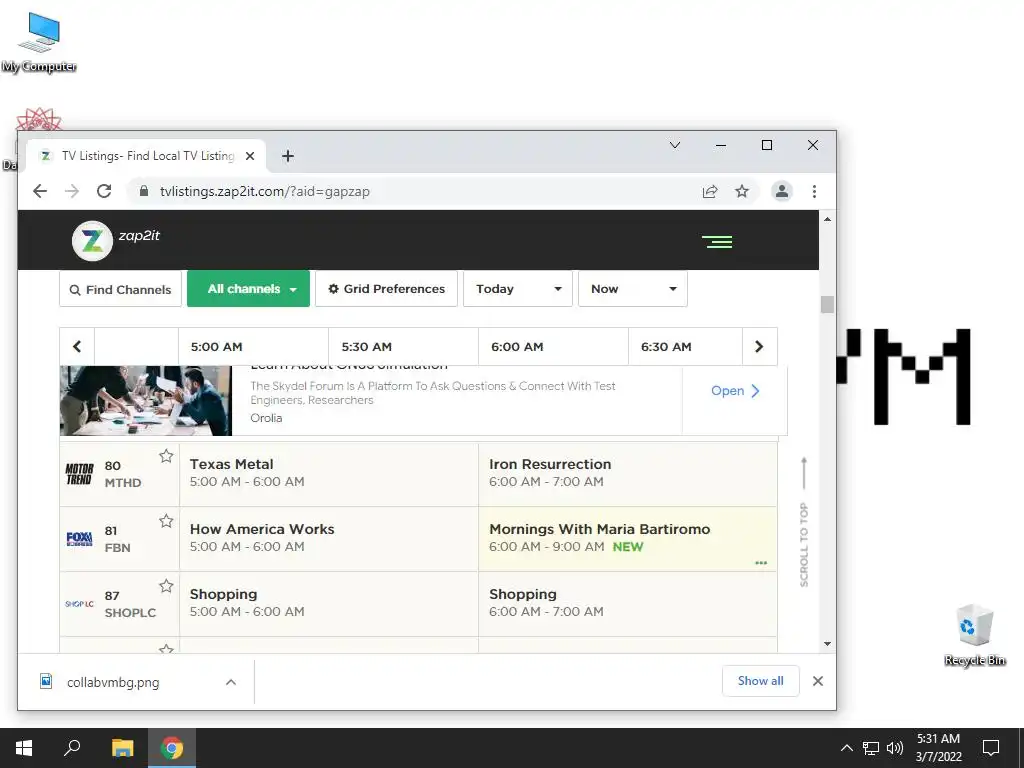
Task: Open File Explorer from taskbar
Action: pos(122,748)
